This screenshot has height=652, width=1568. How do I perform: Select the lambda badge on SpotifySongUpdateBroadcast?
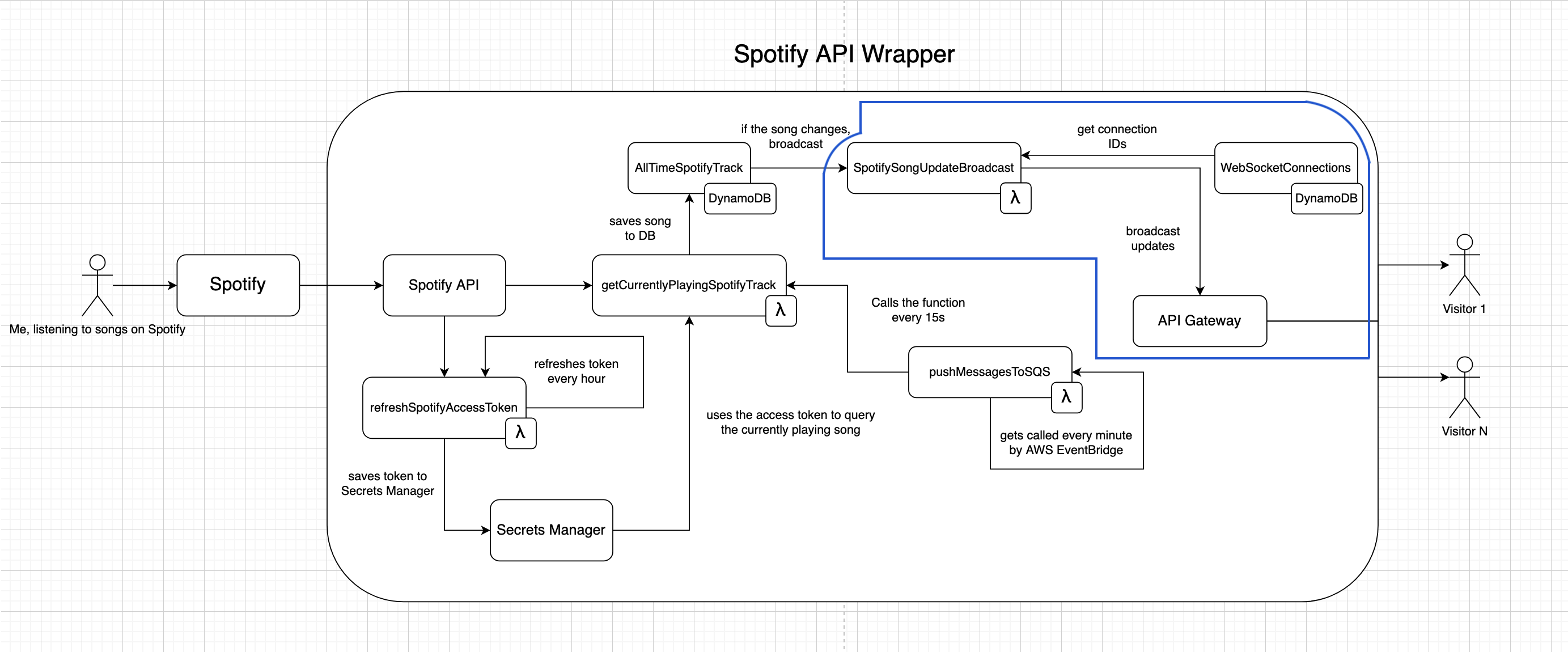[1016, 198]
